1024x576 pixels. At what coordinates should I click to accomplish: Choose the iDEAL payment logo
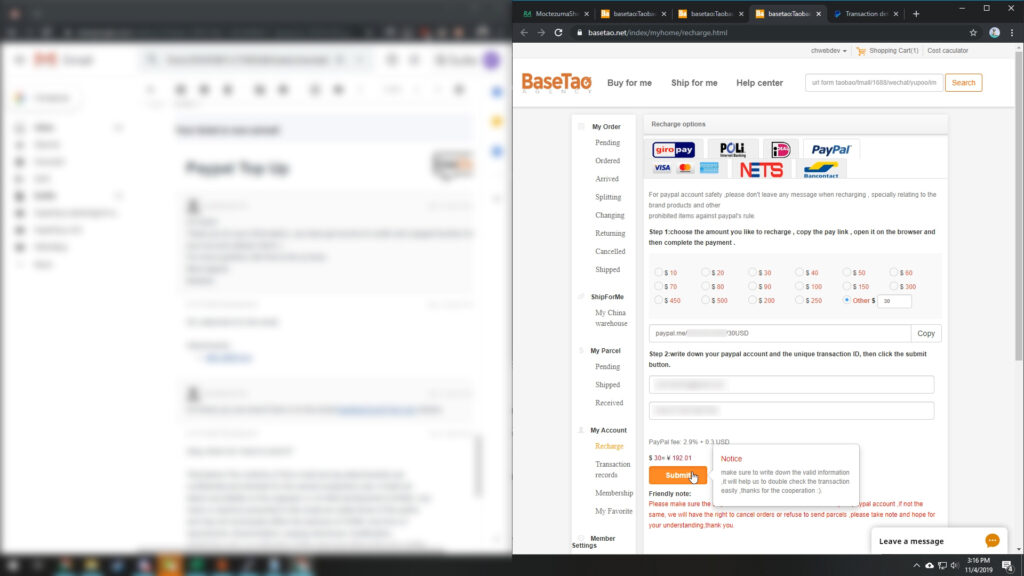pyautogui.click(x=780, y=150)
